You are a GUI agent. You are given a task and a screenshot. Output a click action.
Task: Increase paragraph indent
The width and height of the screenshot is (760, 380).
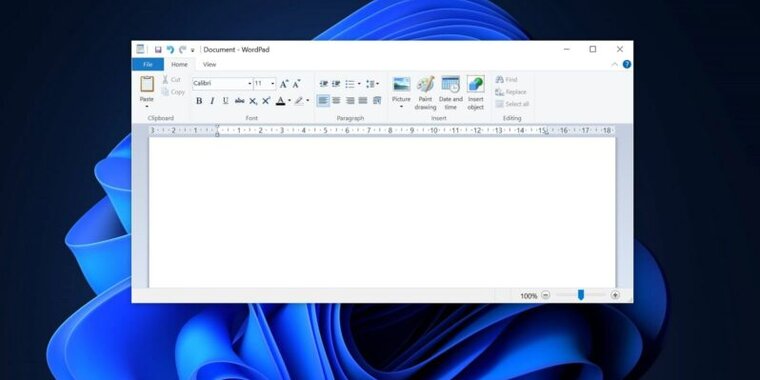[336, 84]
